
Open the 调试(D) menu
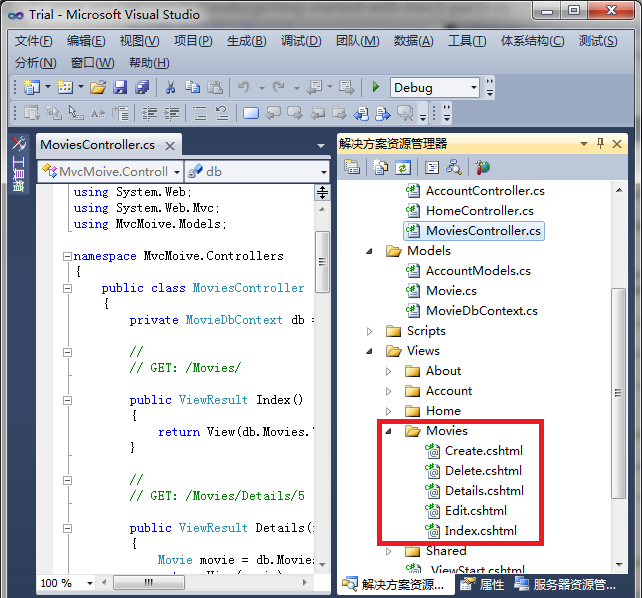pos(301,41)
